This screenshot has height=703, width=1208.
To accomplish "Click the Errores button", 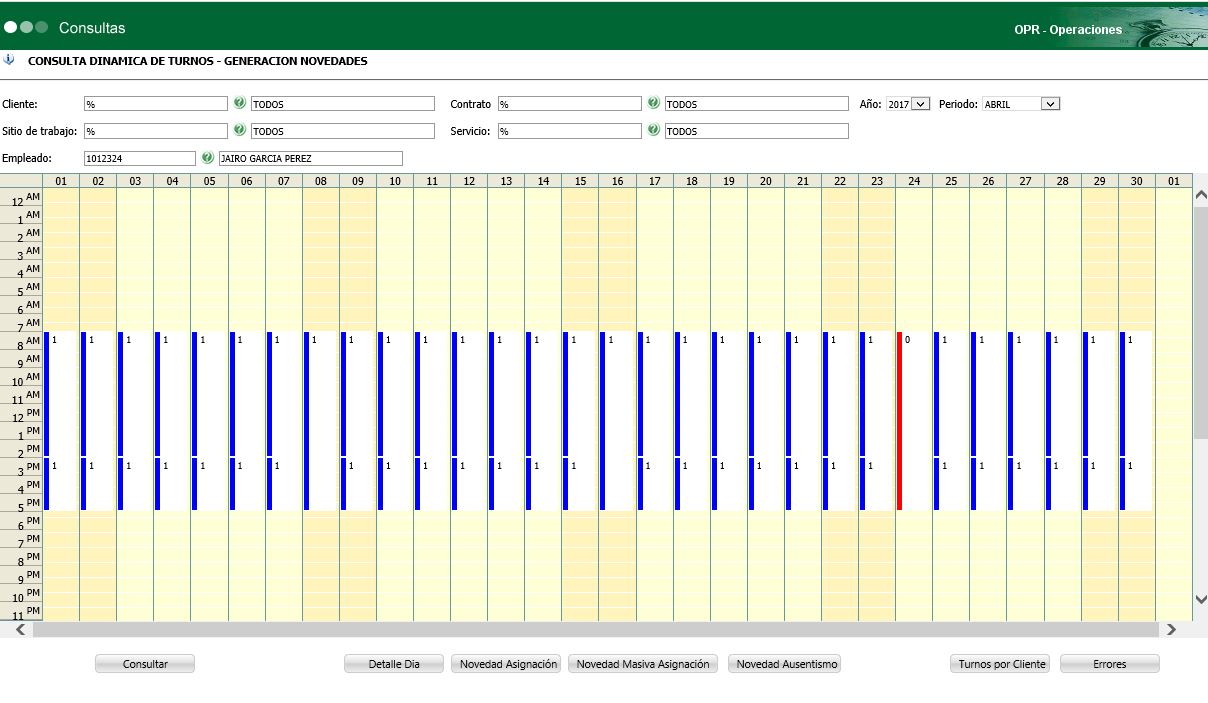I will [1109, 664].
